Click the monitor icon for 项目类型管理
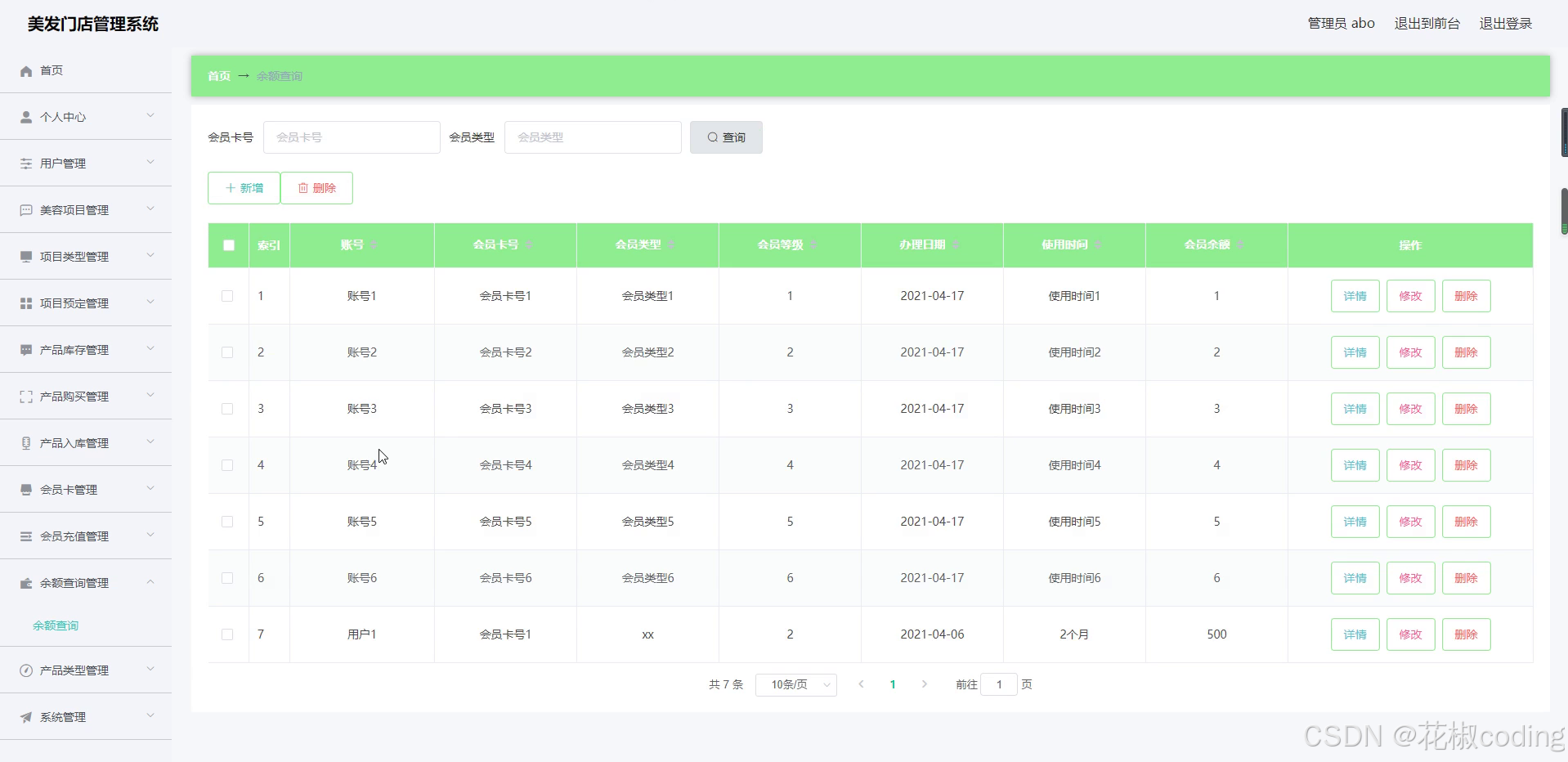Viewport: 1568px width, 762px height. click(26, 257)
